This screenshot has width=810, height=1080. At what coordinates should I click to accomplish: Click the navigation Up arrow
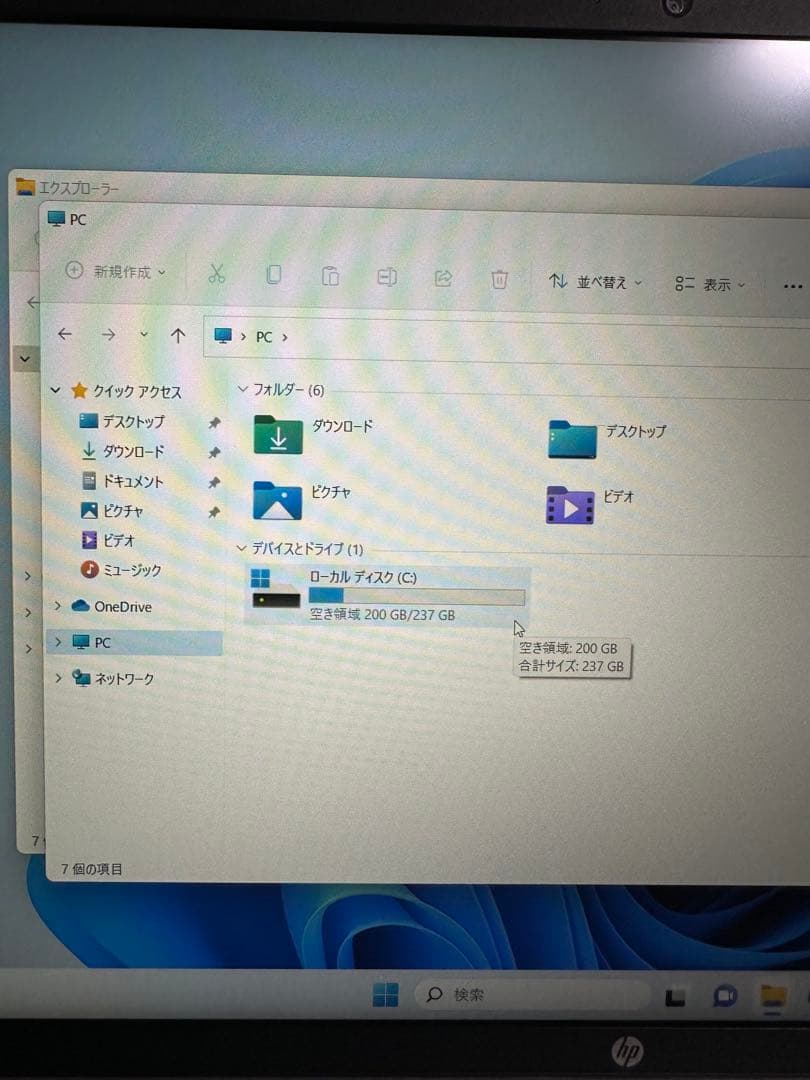coord(179,335)
